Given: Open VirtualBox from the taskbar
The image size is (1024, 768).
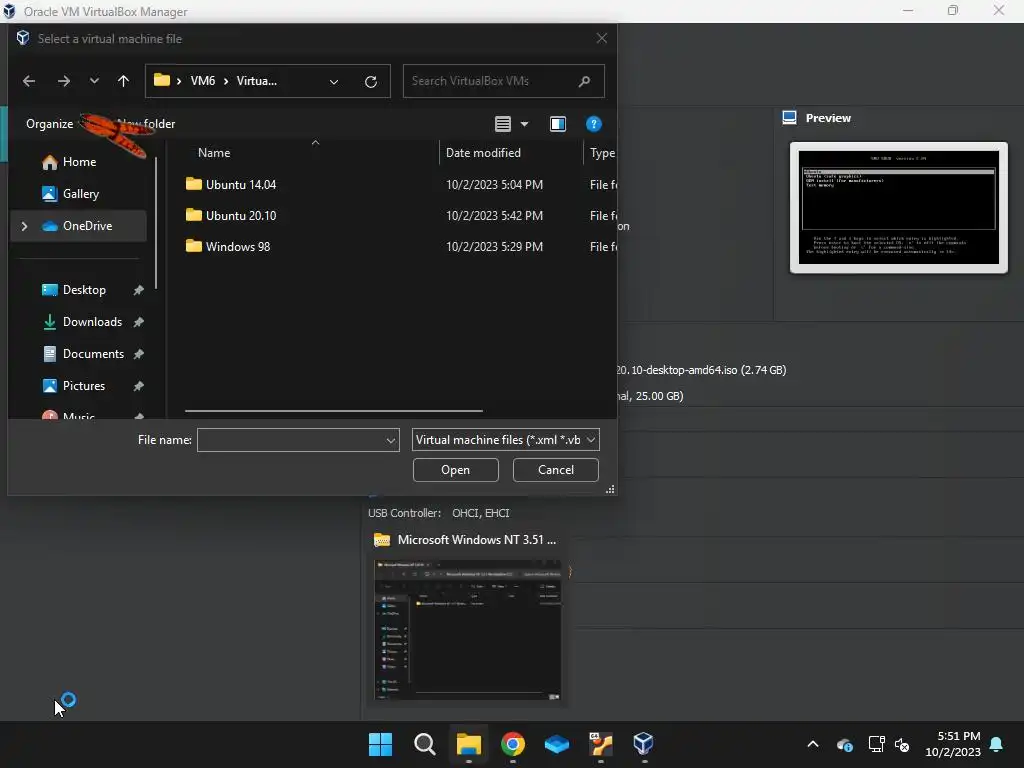Looking at the screenshot, I should pyautogui.click(x=643, y=744).
